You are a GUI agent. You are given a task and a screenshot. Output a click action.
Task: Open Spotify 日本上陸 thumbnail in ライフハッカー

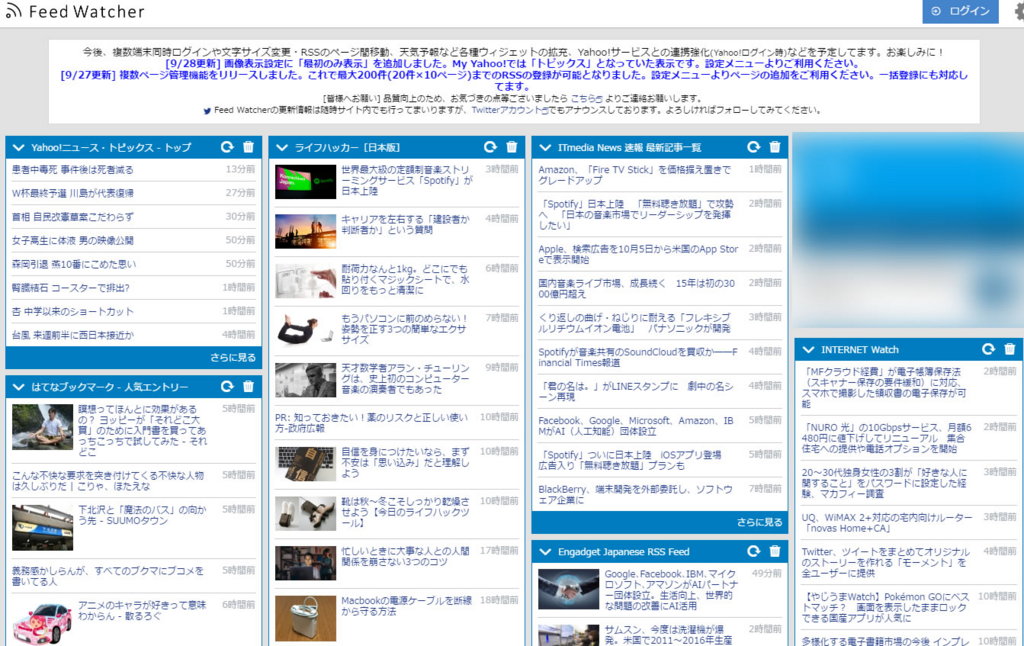point(305,182)
